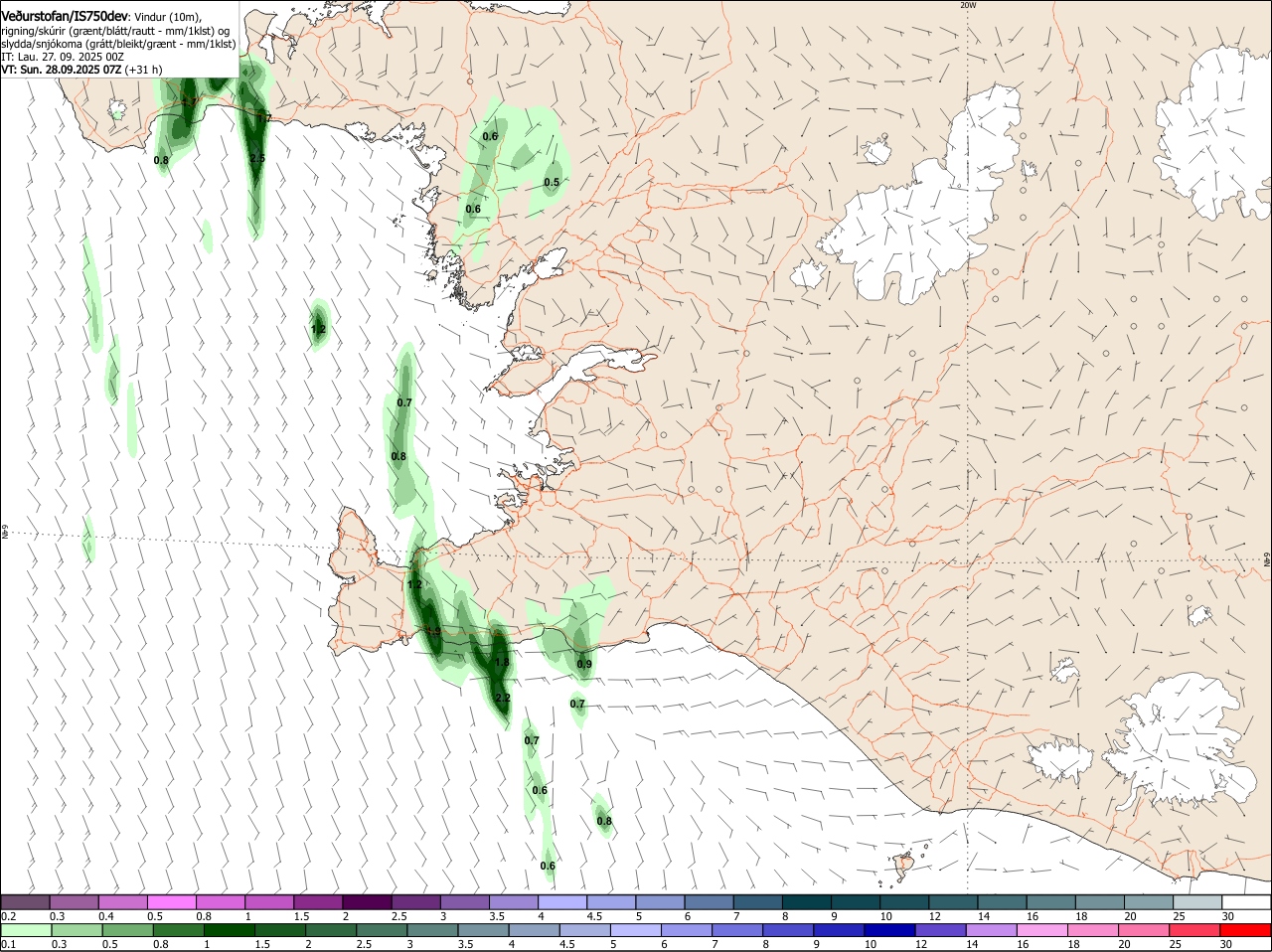
Task: Pick the white swatch above 30 in upper row
Action: (1246, 901)
